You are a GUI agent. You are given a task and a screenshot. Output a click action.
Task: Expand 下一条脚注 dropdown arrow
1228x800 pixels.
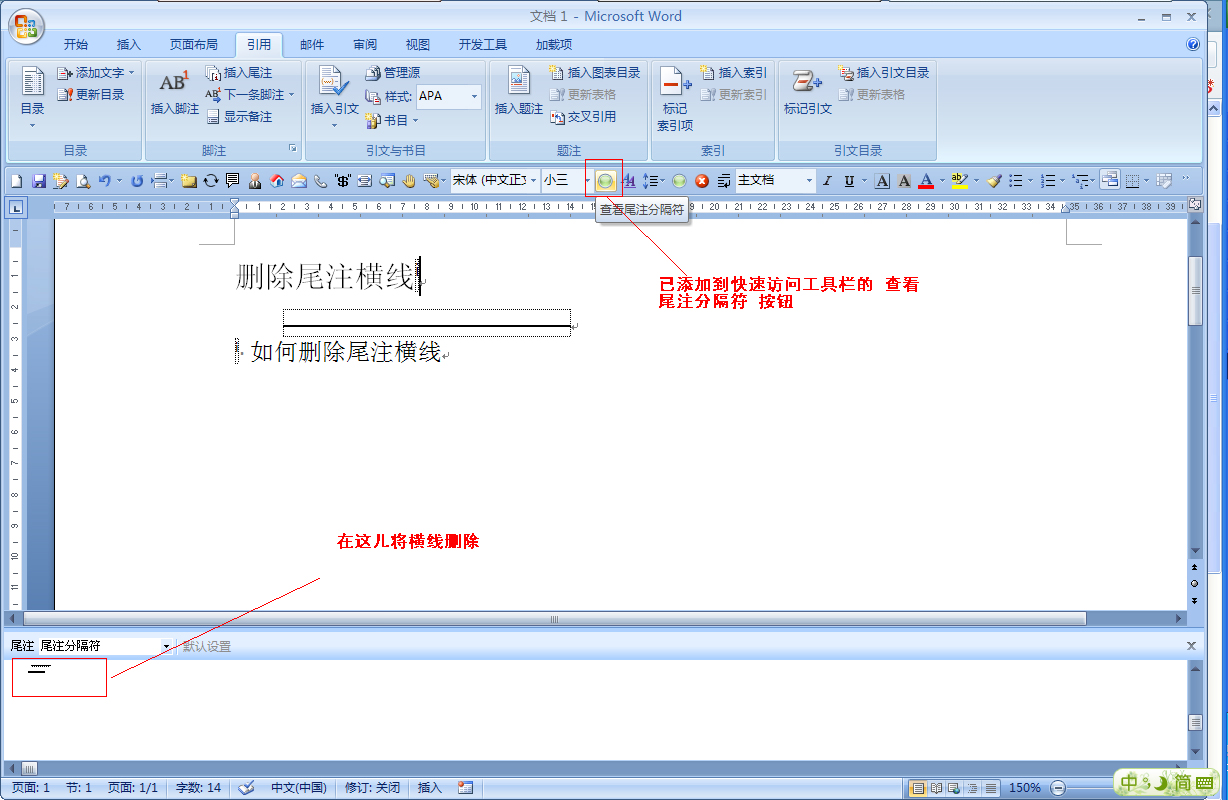tap(291, 95)
